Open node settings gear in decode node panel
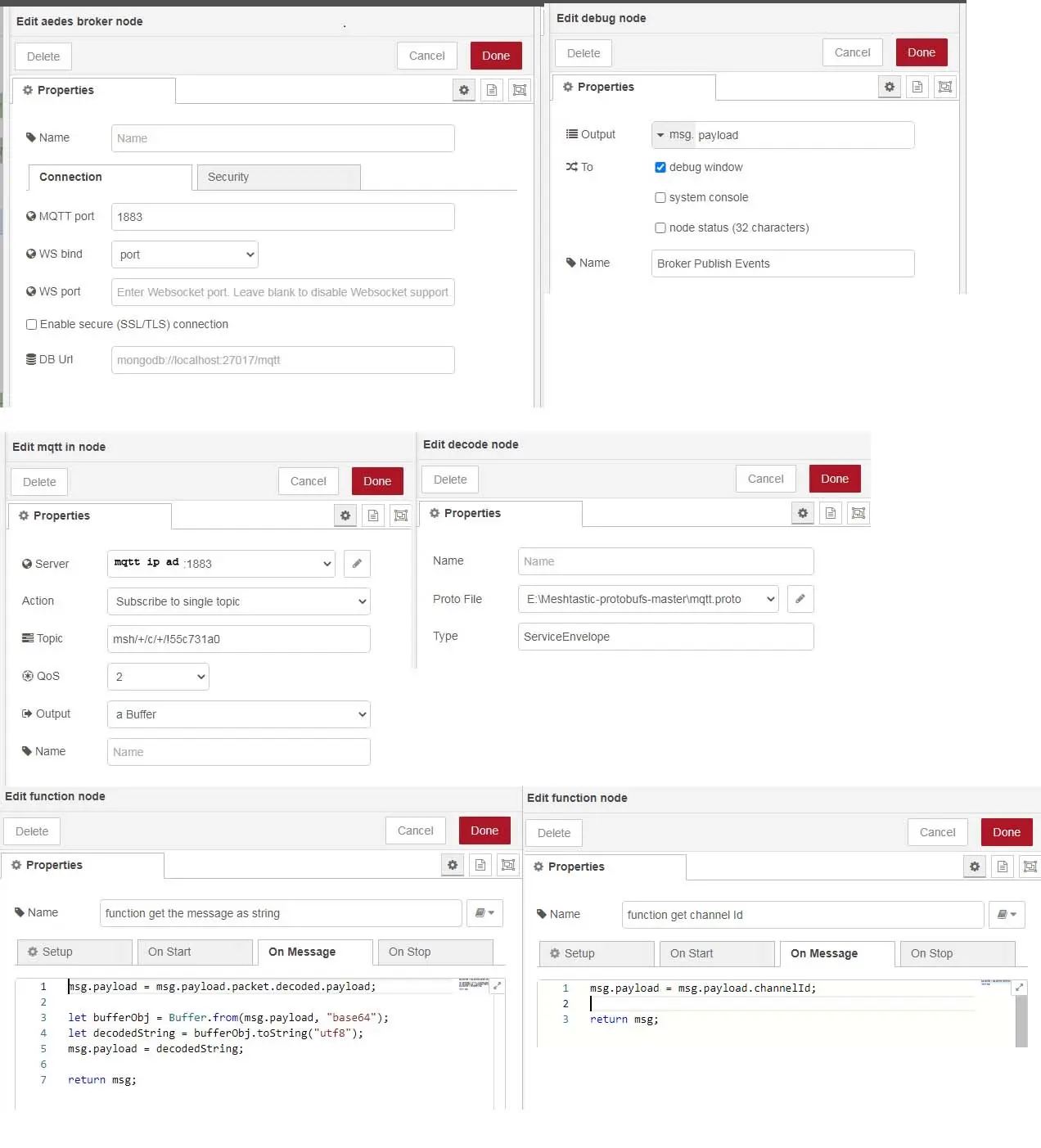1041x1148 pixels. [803, 513]
